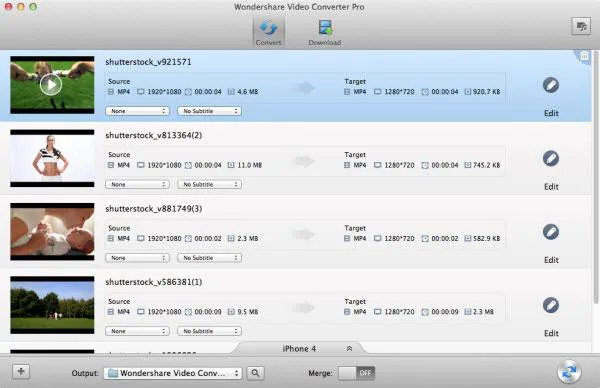Select the shutterstock_v813364(2) woman thumbnail
The height and width of the screenshot is (388, 600).
(x=52, y=158)
